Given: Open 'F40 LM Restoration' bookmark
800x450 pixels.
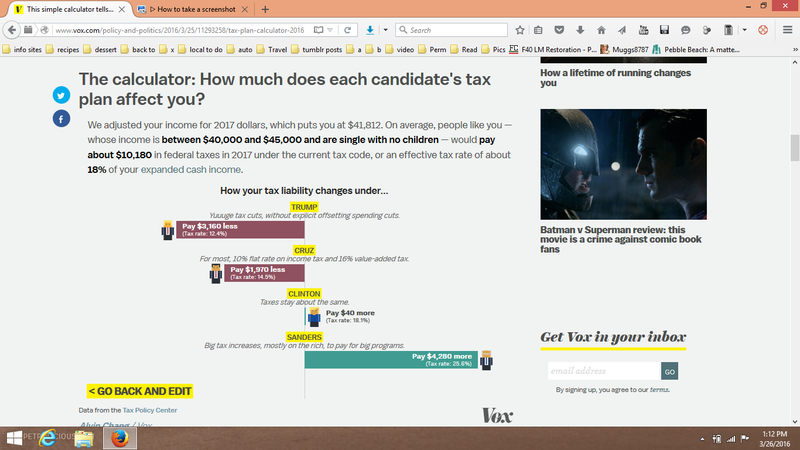Looking at the screenshot, I should coord(553,49).
